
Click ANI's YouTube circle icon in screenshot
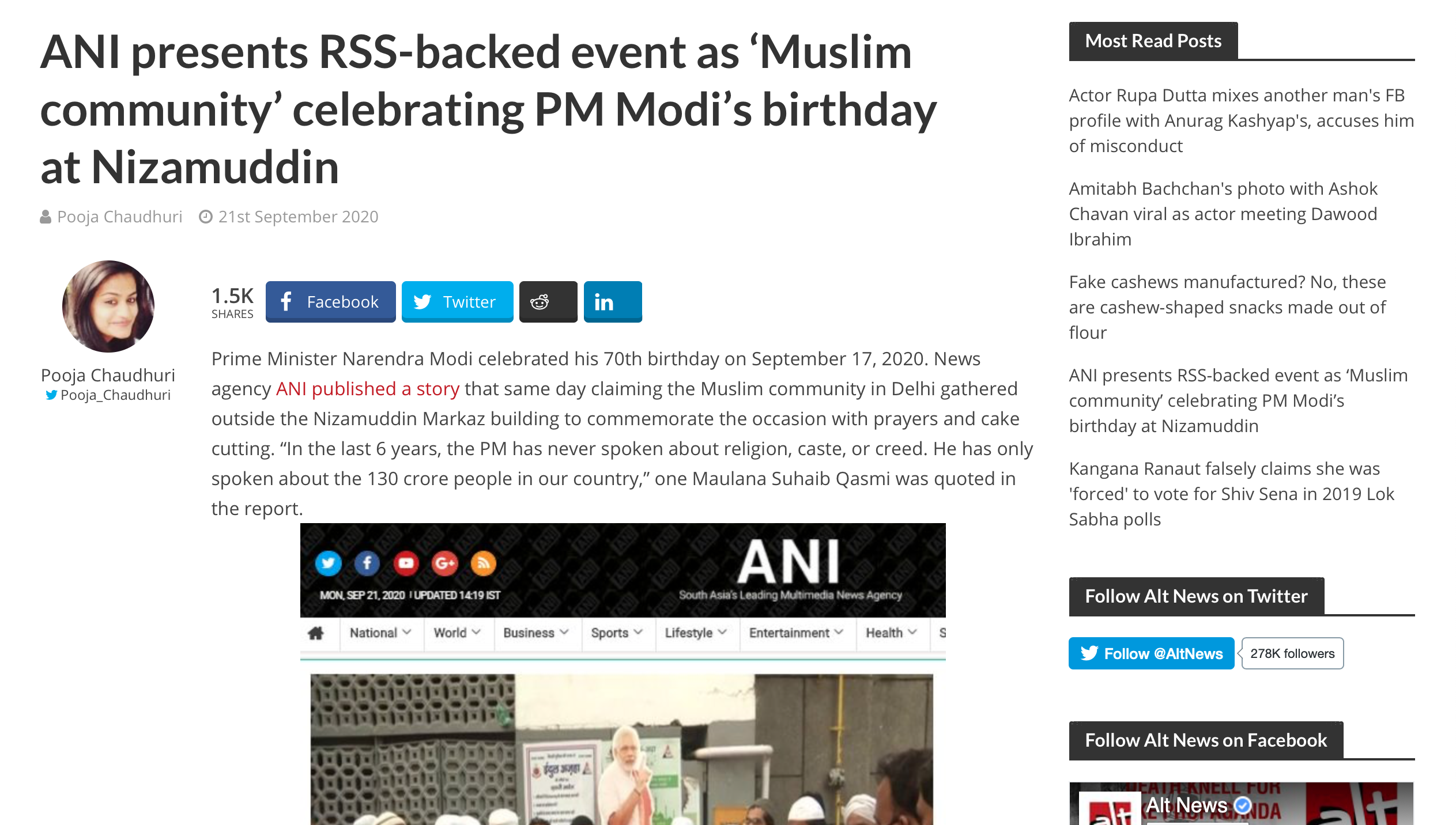pos(406,563)
